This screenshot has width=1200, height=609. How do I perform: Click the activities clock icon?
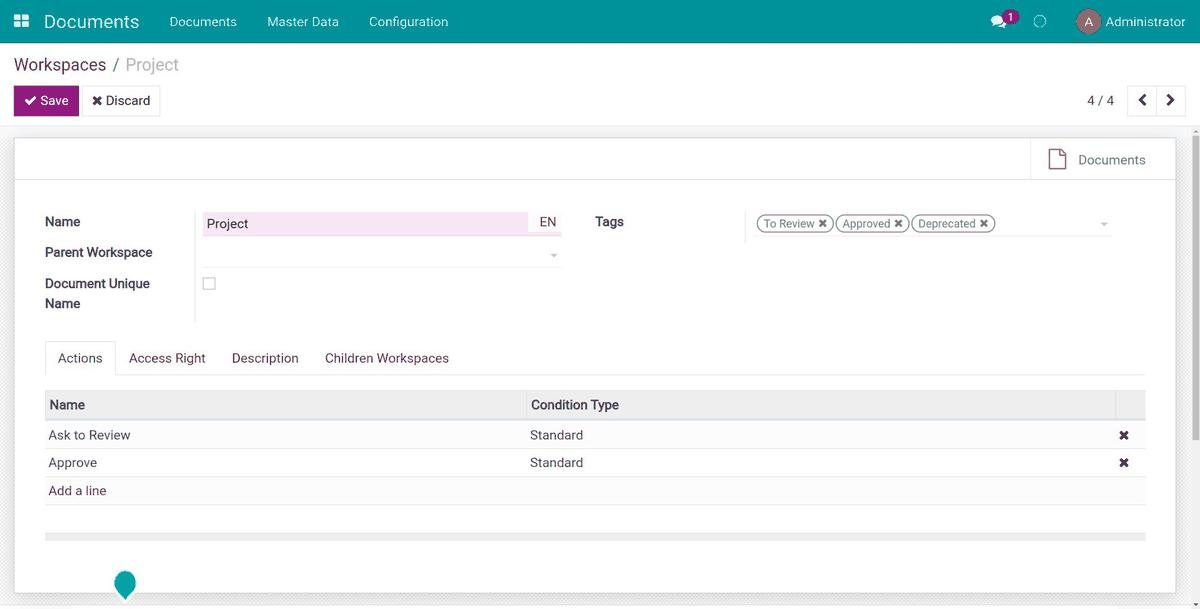tap(1040, 21)
